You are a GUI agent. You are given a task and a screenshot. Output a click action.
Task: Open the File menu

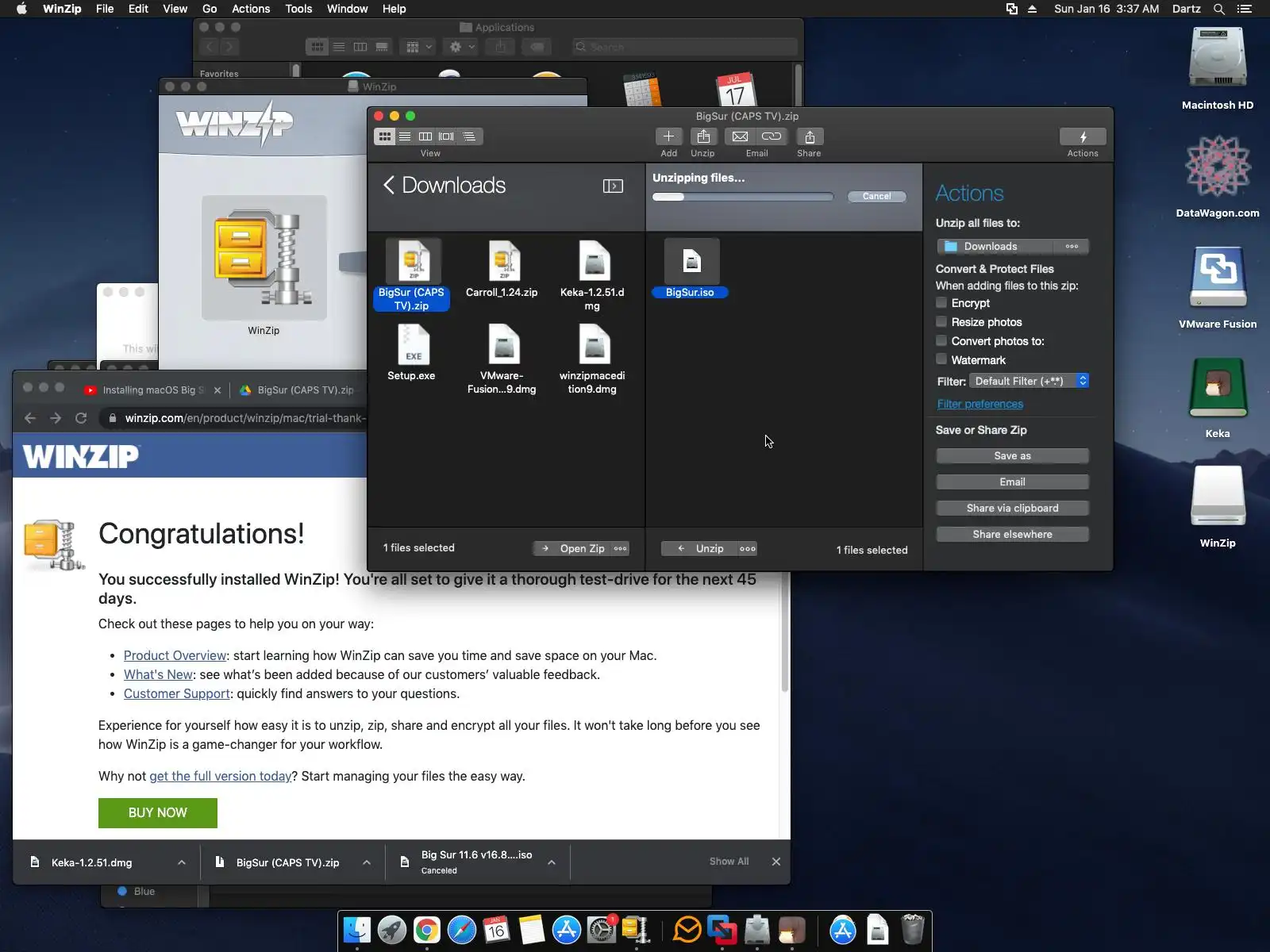(x=105, y=9)
